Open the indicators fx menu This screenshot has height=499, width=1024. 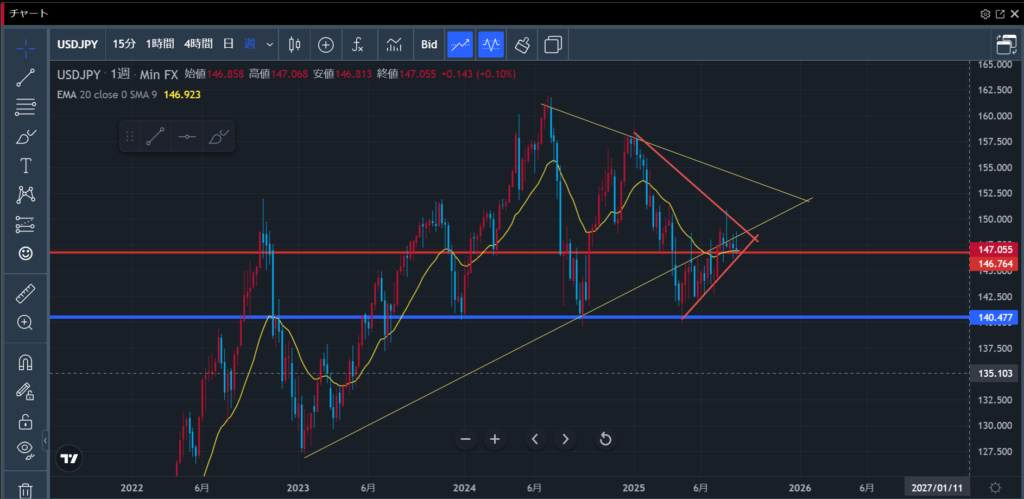[357, 44]
